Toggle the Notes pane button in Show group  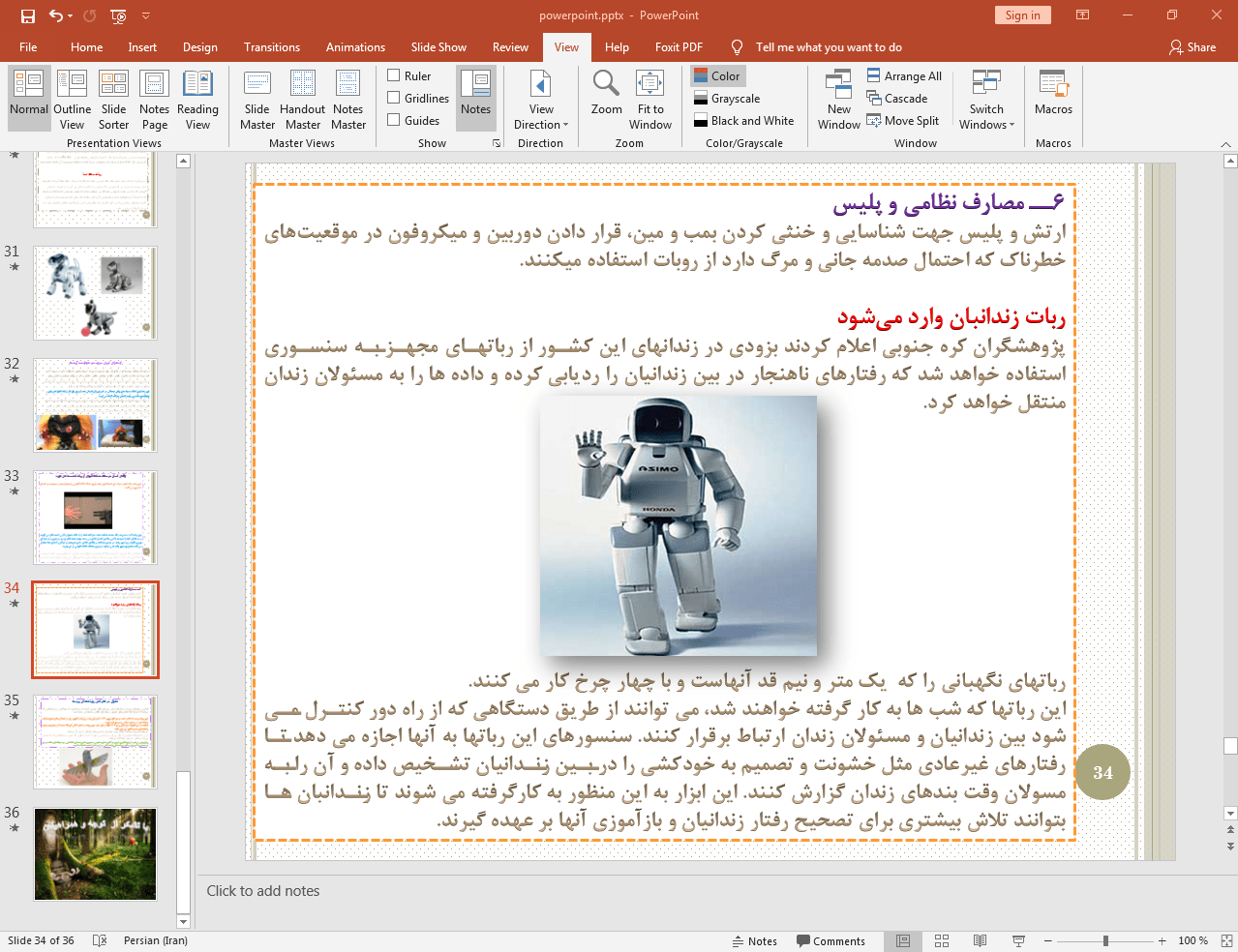point(475,99)
